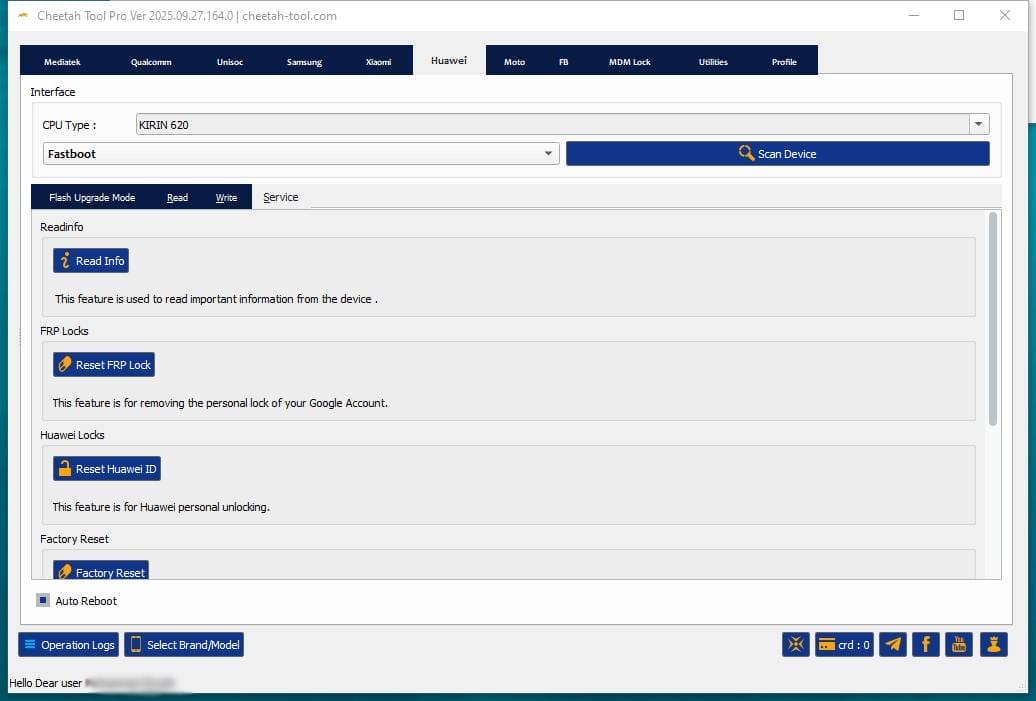Open Select Brand/Model chooser

184,645
